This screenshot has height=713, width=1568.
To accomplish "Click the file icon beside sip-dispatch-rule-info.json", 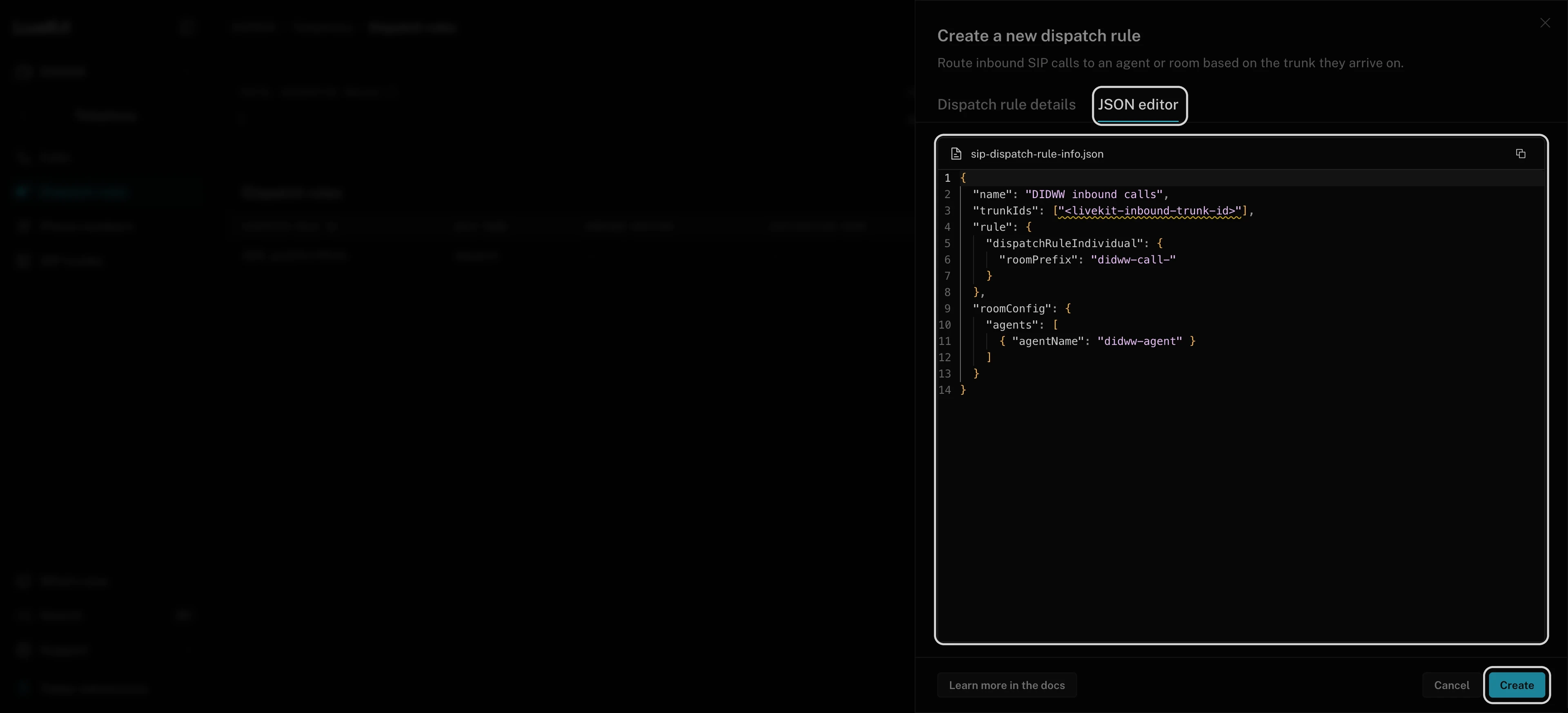I will 955,154.
